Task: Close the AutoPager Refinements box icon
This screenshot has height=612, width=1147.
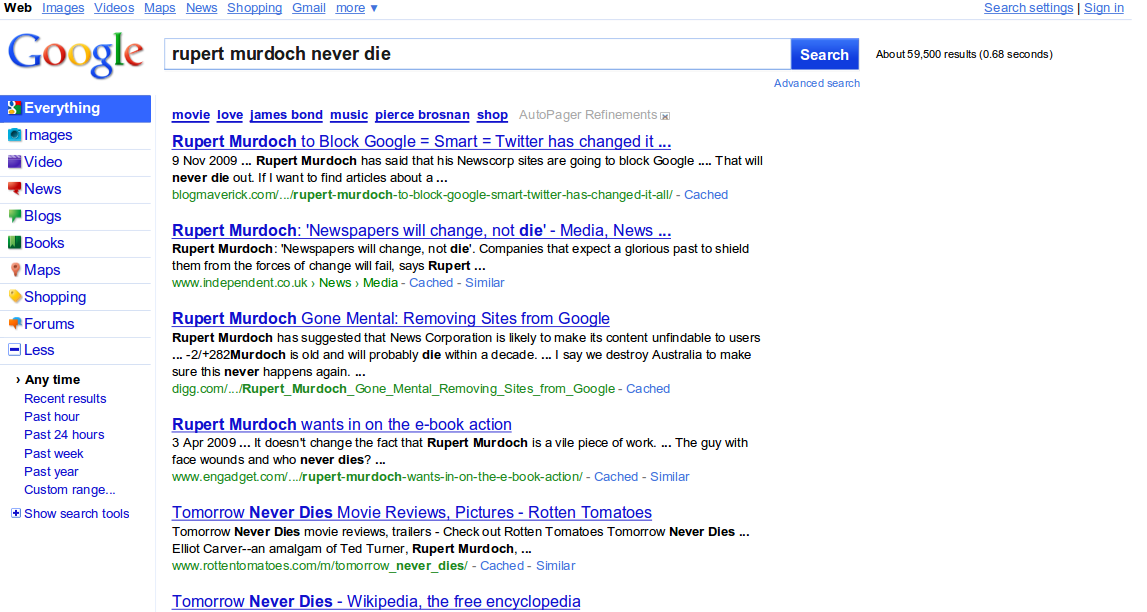Action: pyautogui.click(x=665, y=116)
